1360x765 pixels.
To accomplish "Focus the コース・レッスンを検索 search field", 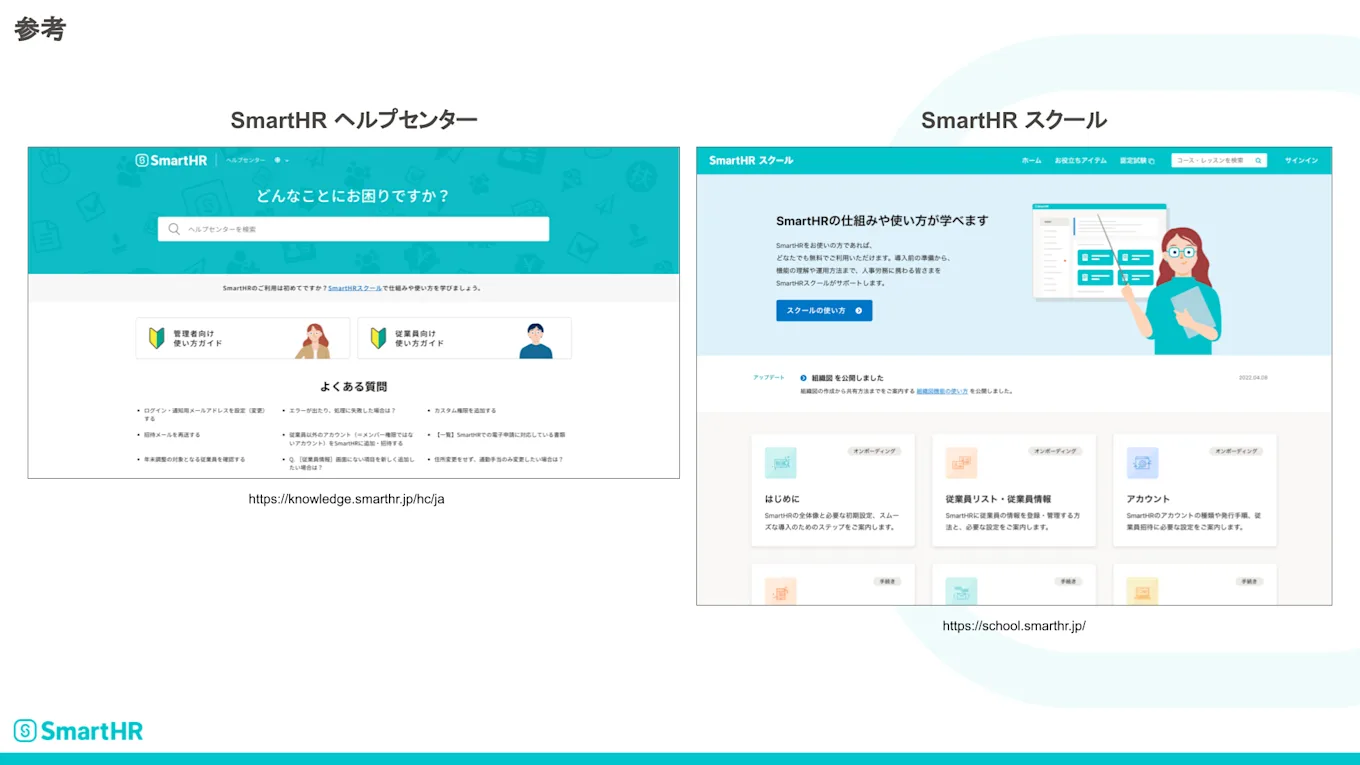I will (x=1219, y=160).
